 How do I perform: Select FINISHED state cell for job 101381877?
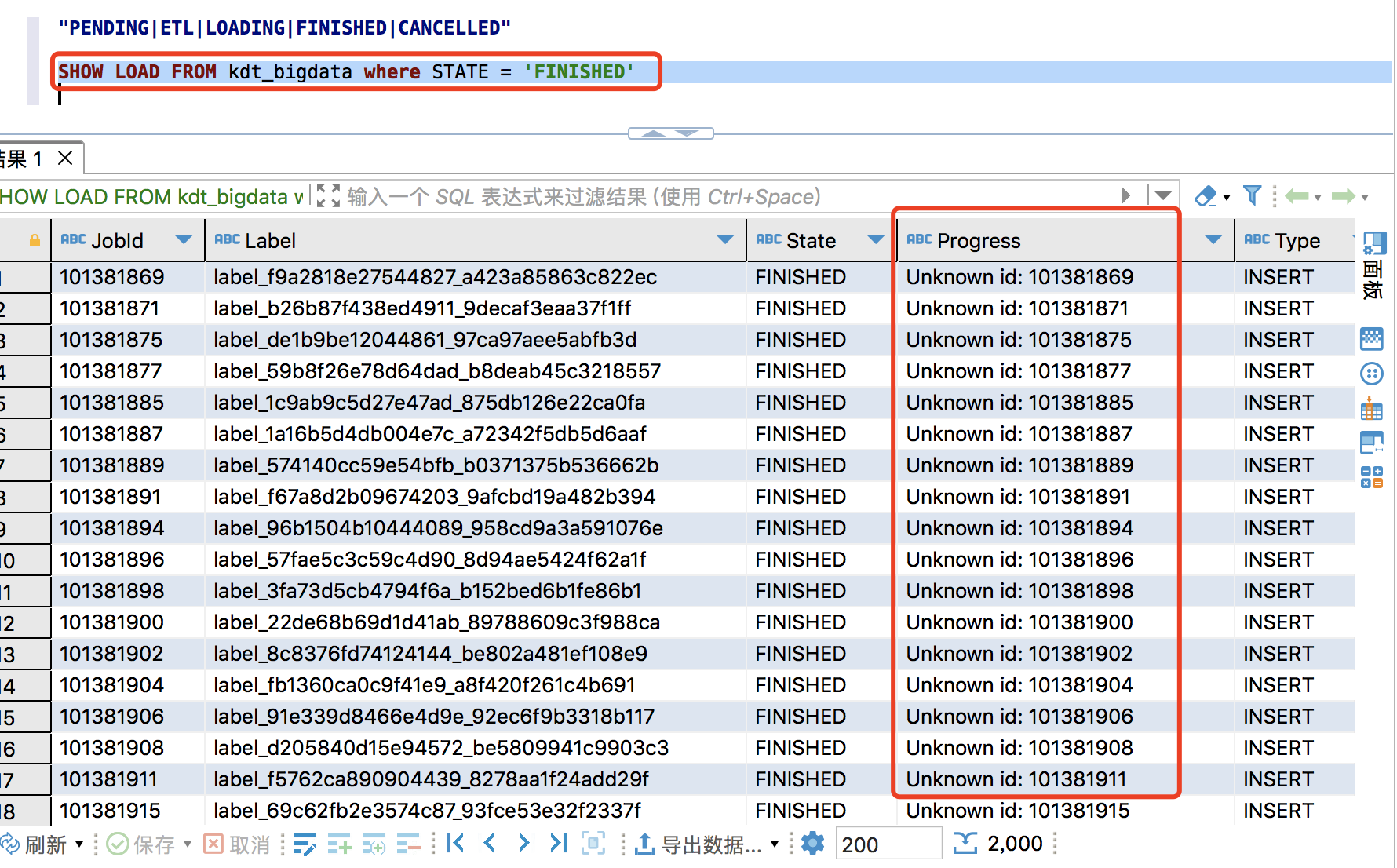(822, 371)
